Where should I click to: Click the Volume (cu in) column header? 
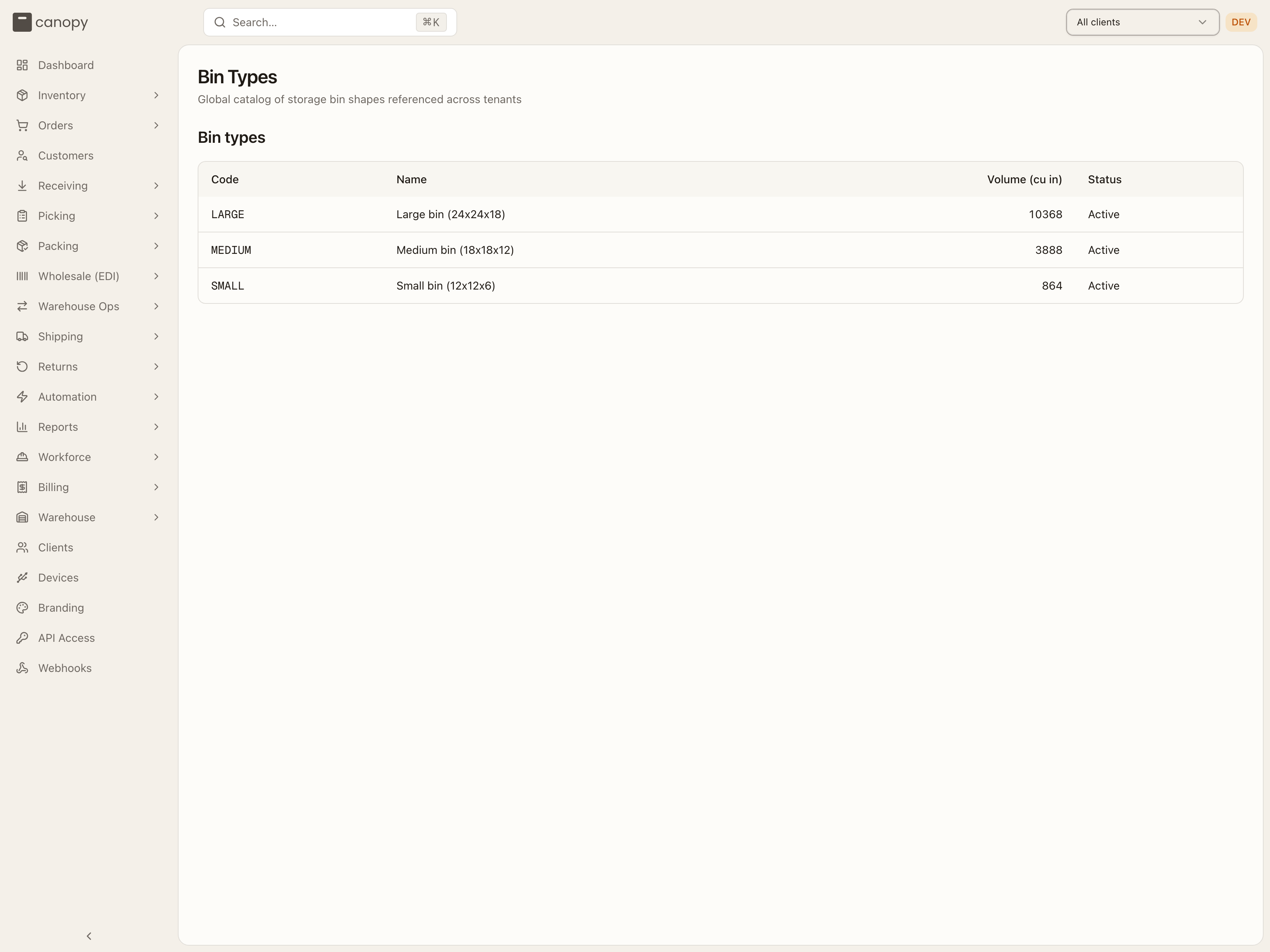(x=1024, y=180)
